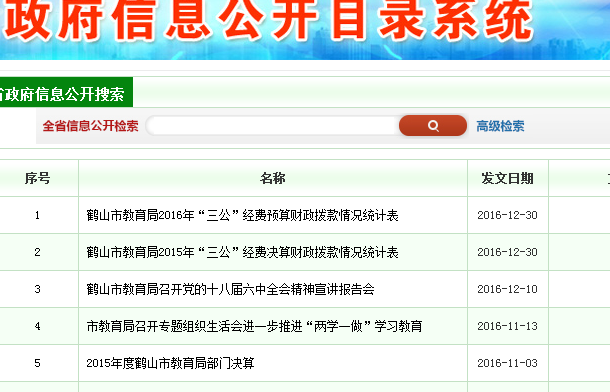Open 2015年度鹤山市教育局部门决算 entry
Screen dimensions: 610x392
pos(170,363)
